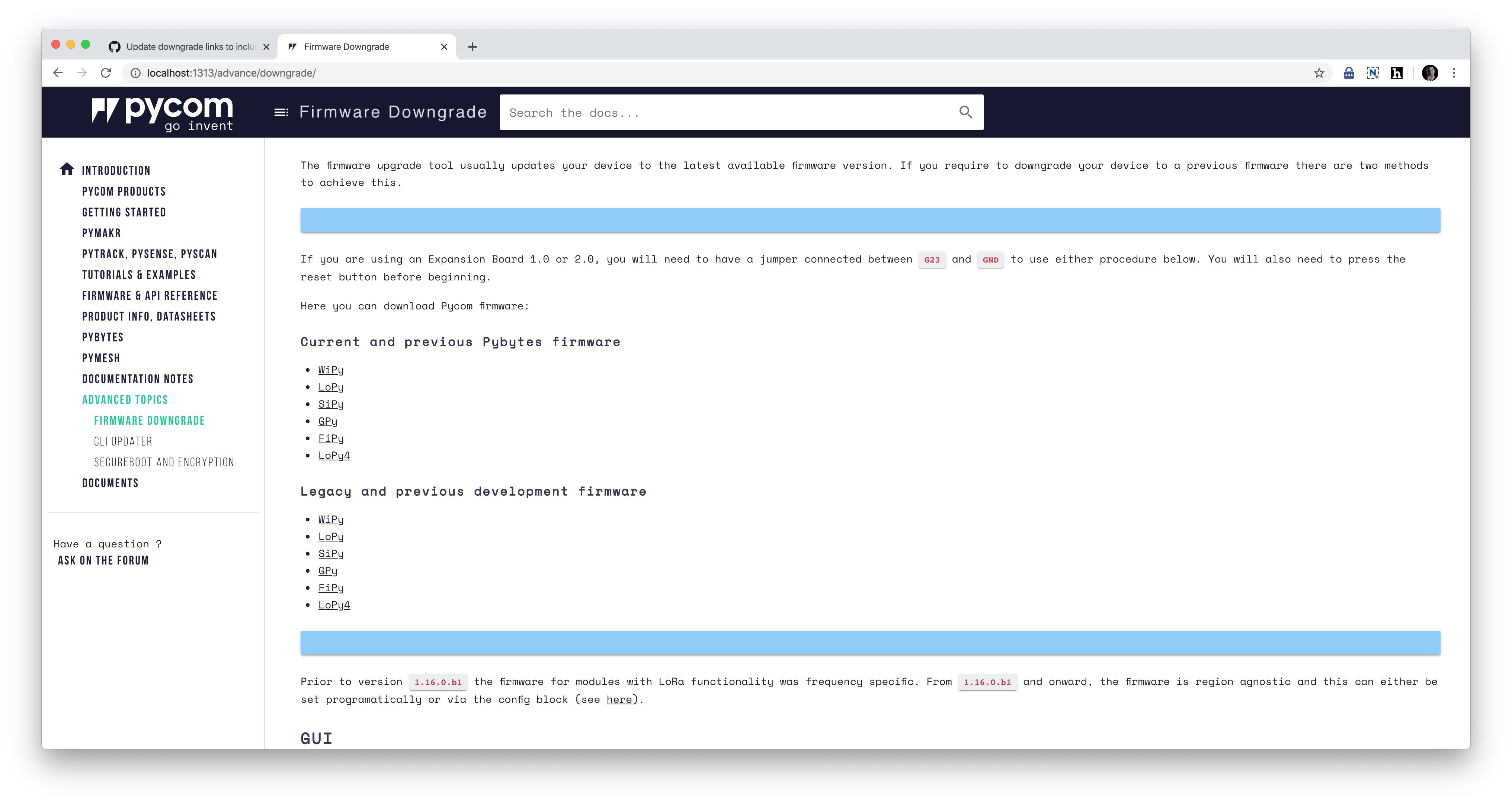Click FiPy link under Pybytes firmware

(331, 438)
